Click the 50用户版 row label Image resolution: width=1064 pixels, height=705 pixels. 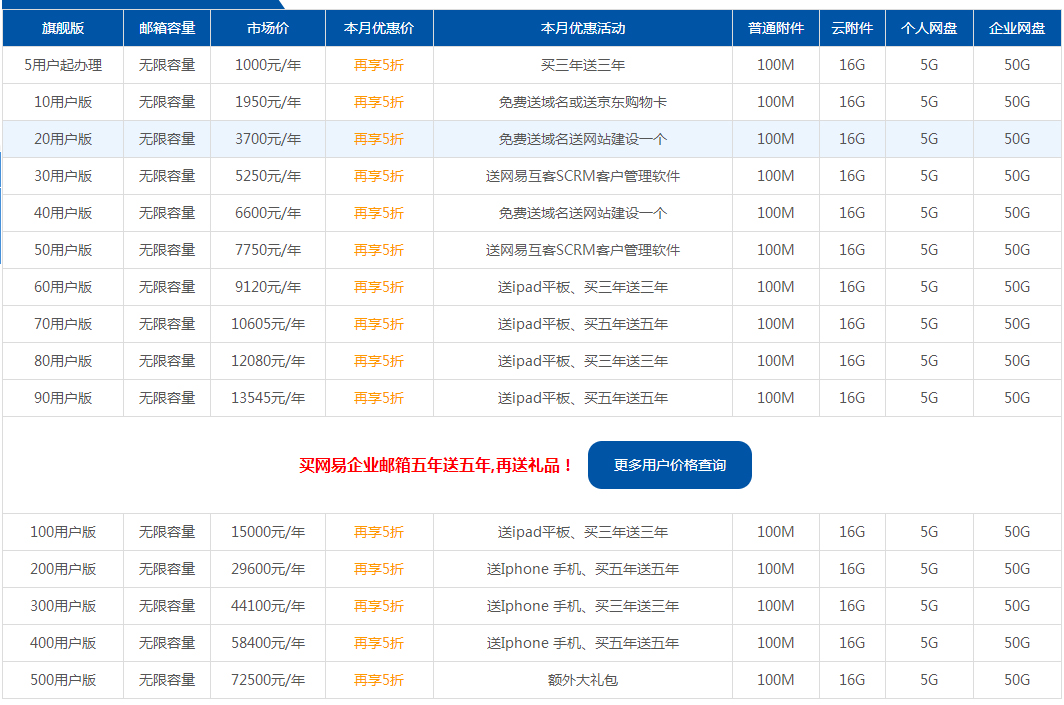[63, 250]
